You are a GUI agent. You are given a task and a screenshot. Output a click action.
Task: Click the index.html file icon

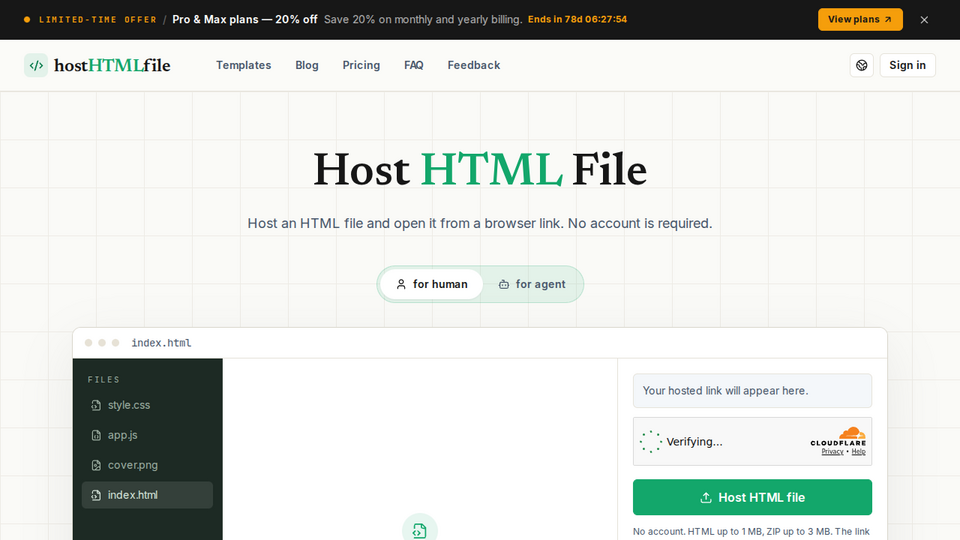click(x=96, y=495)
